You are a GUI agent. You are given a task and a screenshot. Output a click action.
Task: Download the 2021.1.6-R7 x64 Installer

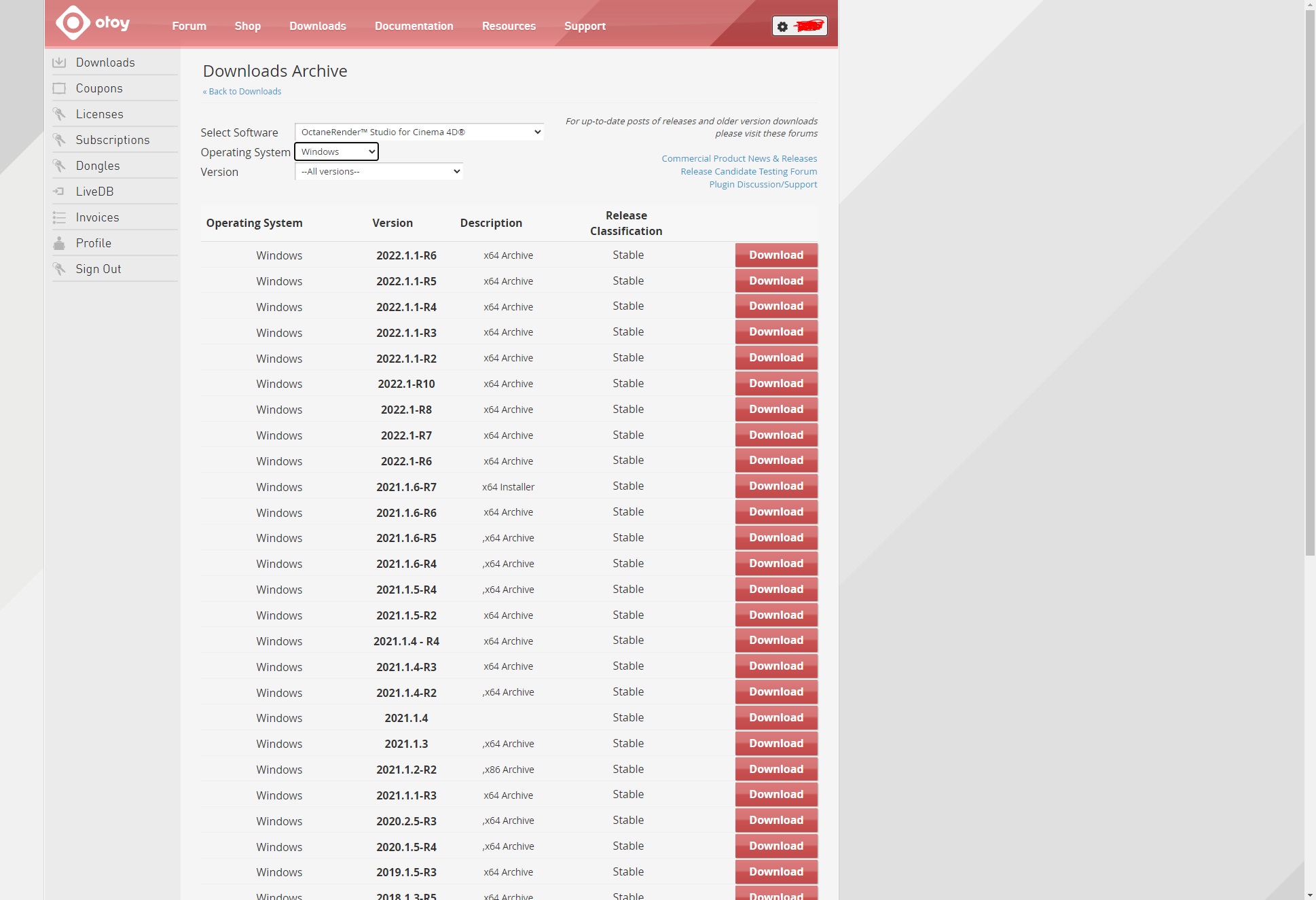[x=776, y=486]
